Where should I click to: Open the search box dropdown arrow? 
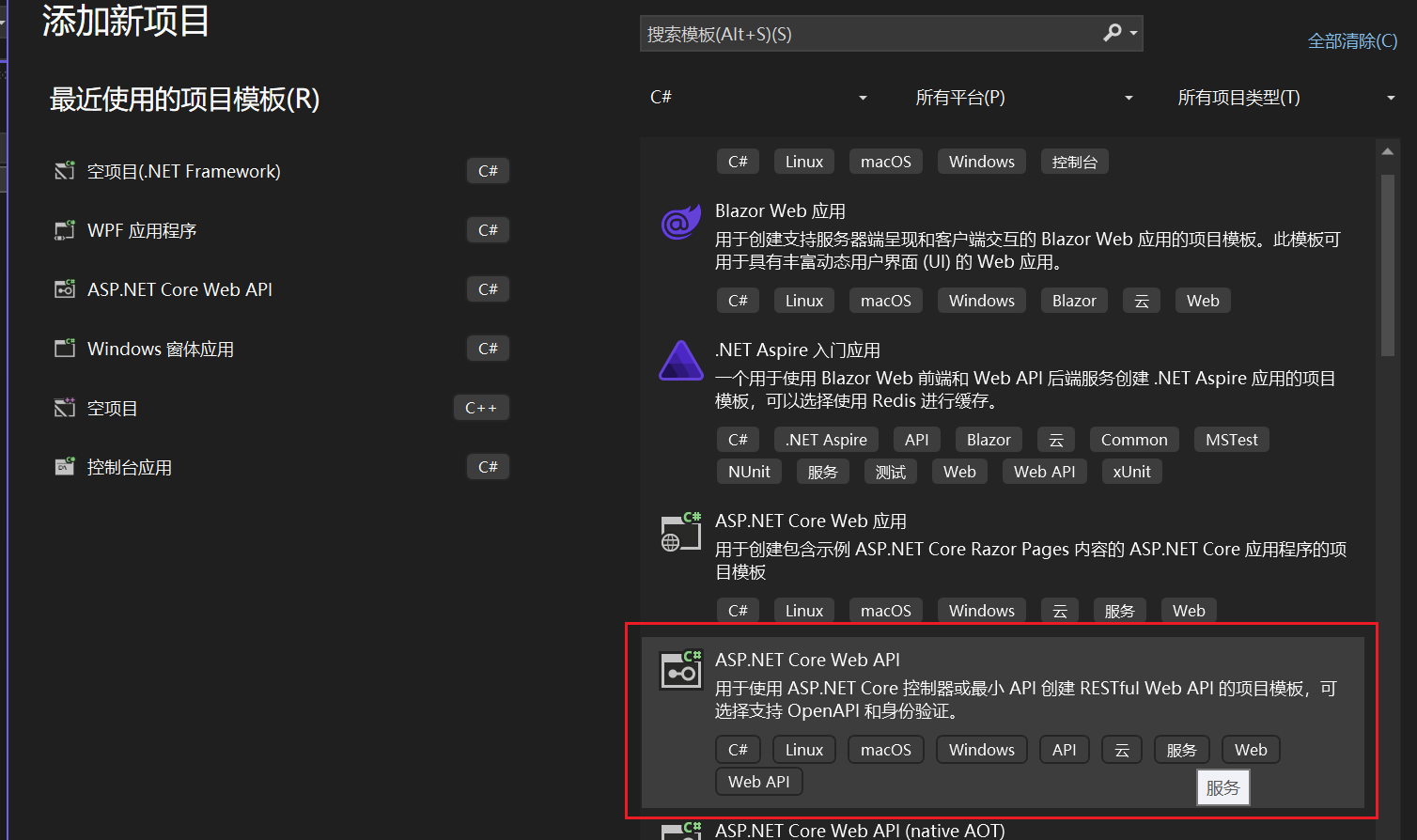[1134, 34]
